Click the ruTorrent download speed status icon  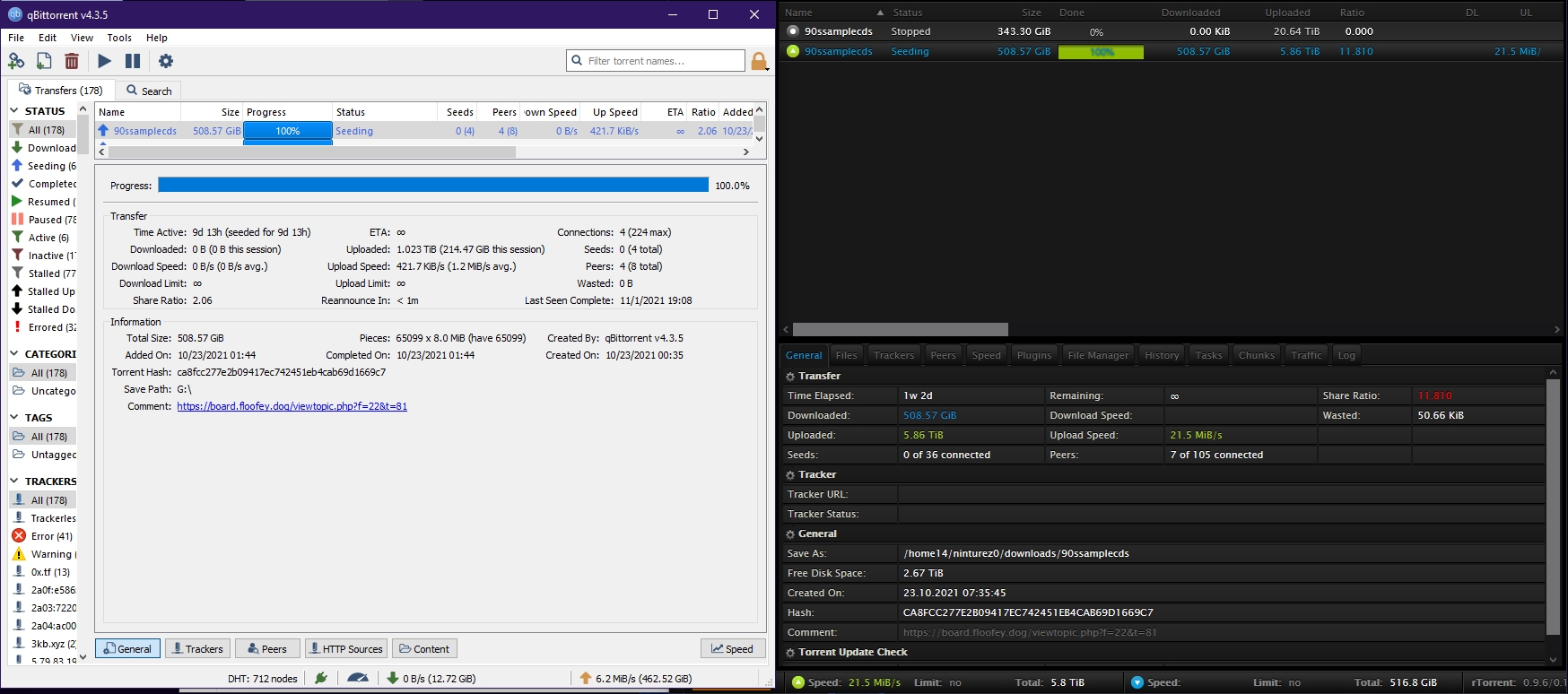[x=1137, y=682]
